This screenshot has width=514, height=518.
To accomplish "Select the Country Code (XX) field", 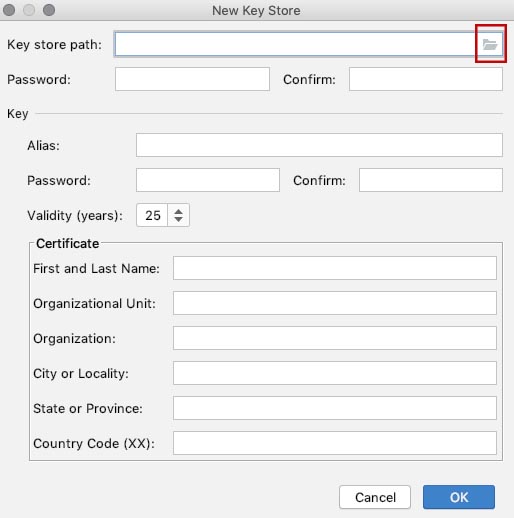I will coord(335,443).
